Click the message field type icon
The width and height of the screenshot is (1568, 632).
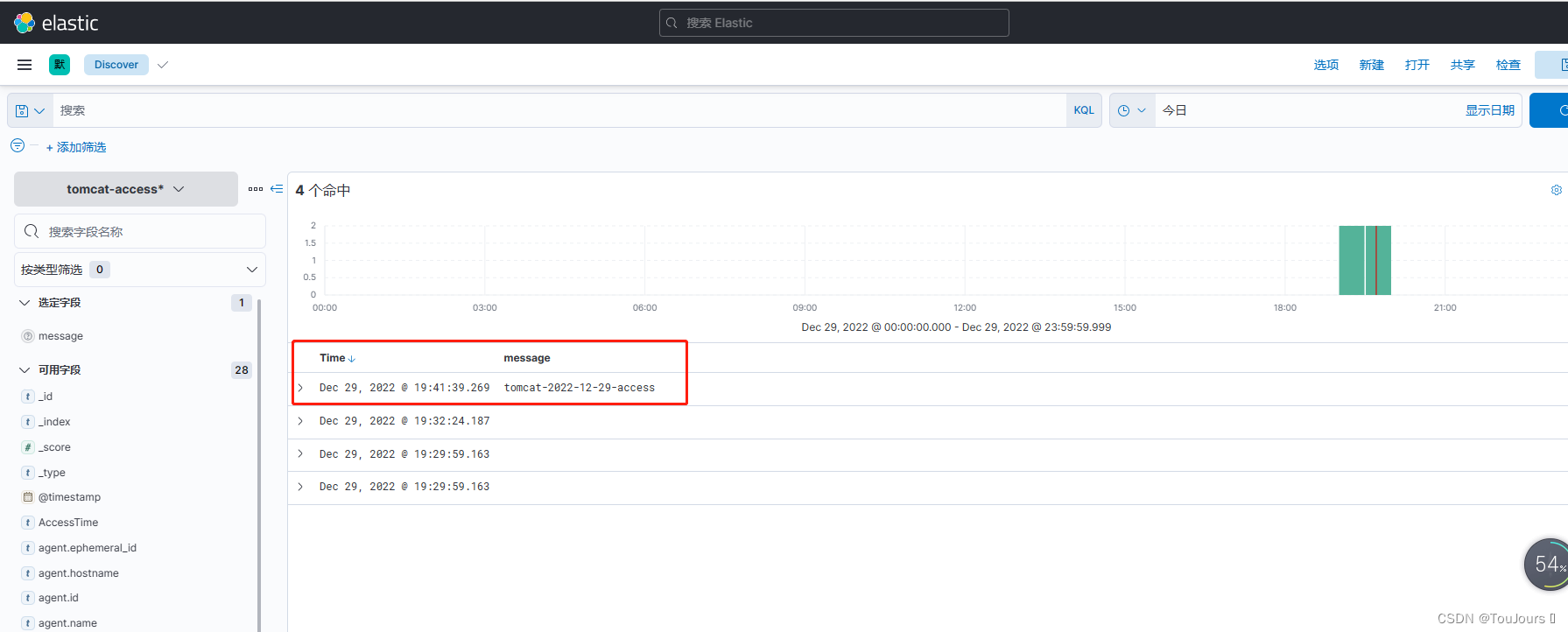tap(28, 336)
